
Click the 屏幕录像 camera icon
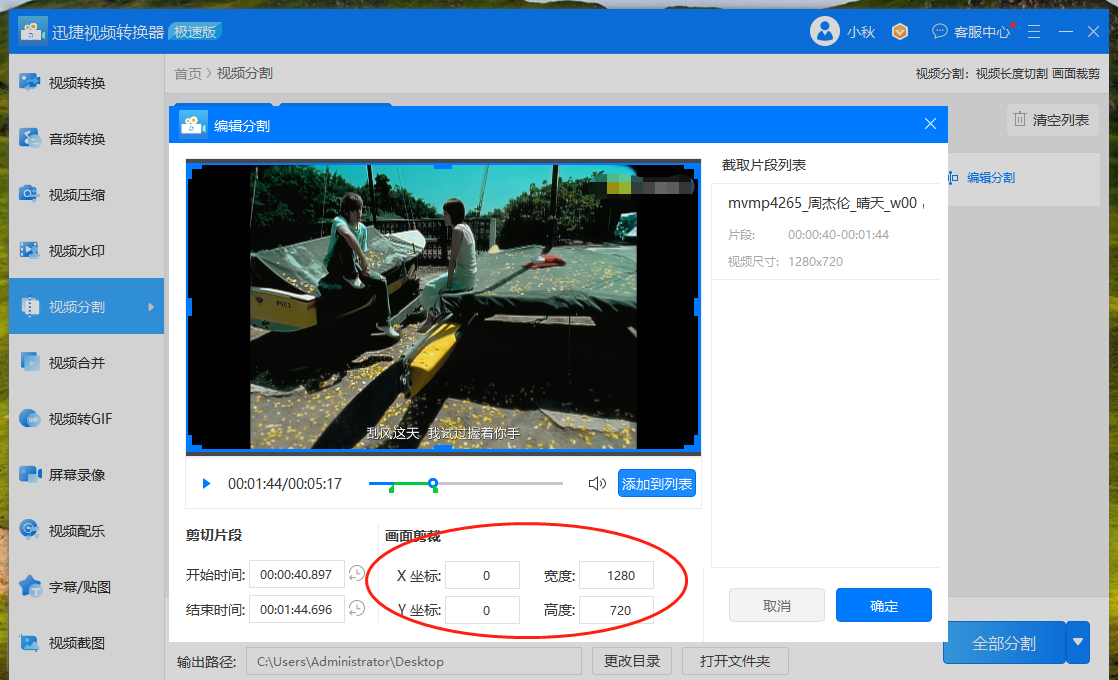tap(30, 474)
